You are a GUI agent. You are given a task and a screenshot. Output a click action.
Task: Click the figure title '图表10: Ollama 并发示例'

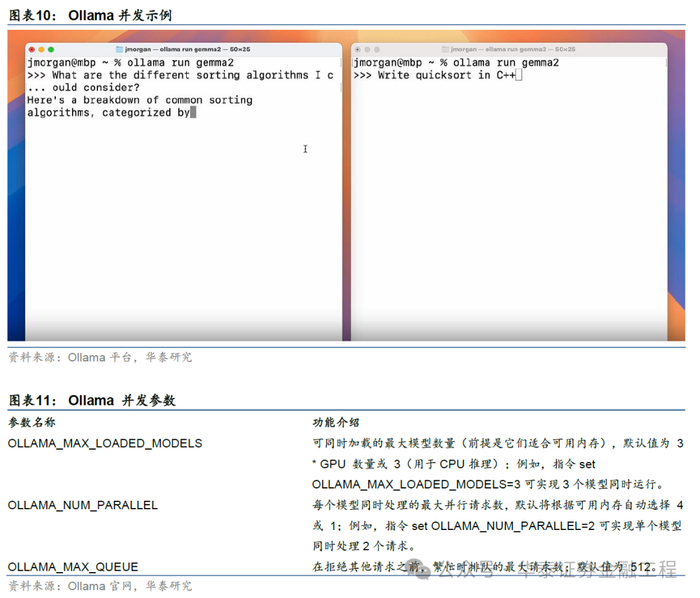(90, 15)
